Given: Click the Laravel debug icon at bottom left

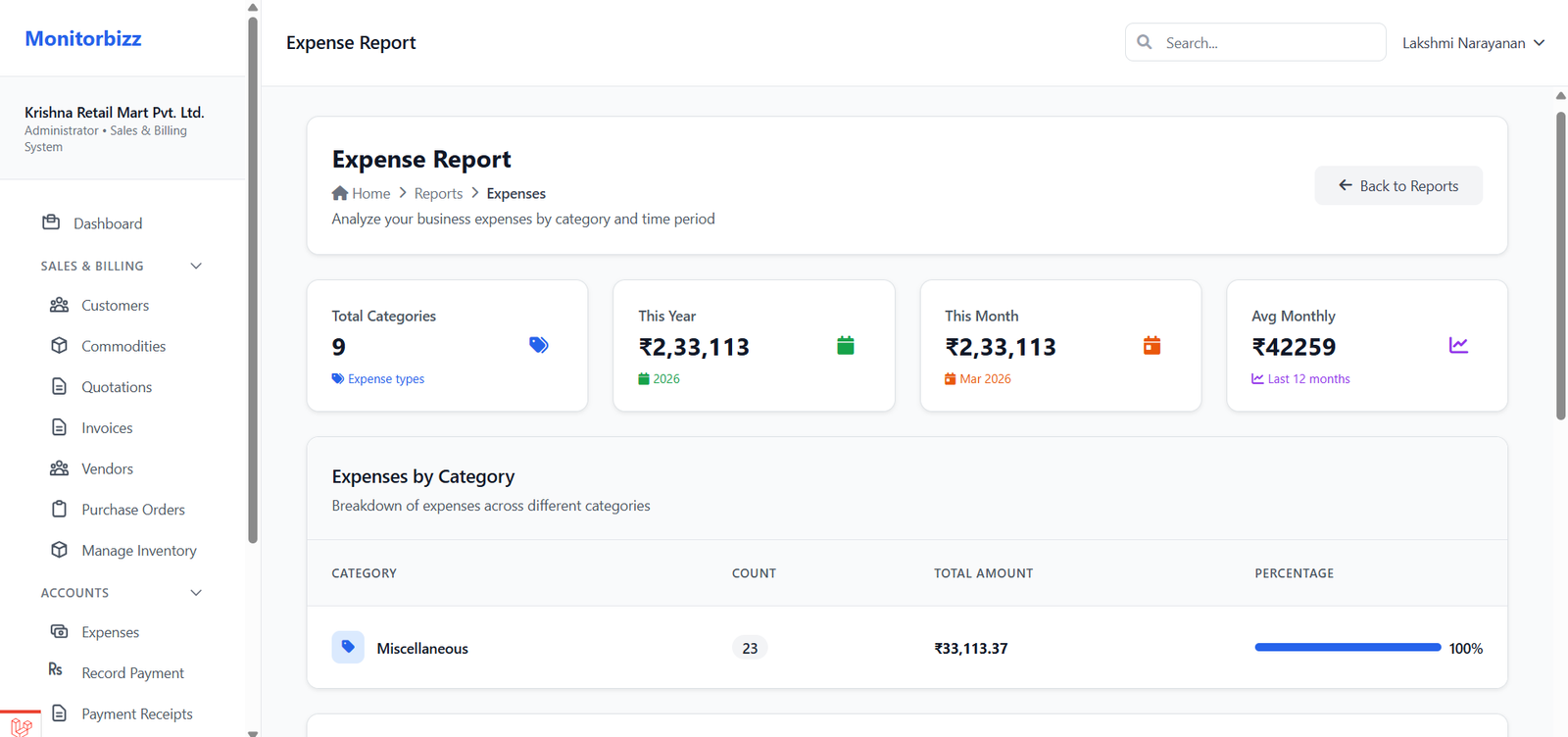Looking at the screenshot, I should click(21, 726).
